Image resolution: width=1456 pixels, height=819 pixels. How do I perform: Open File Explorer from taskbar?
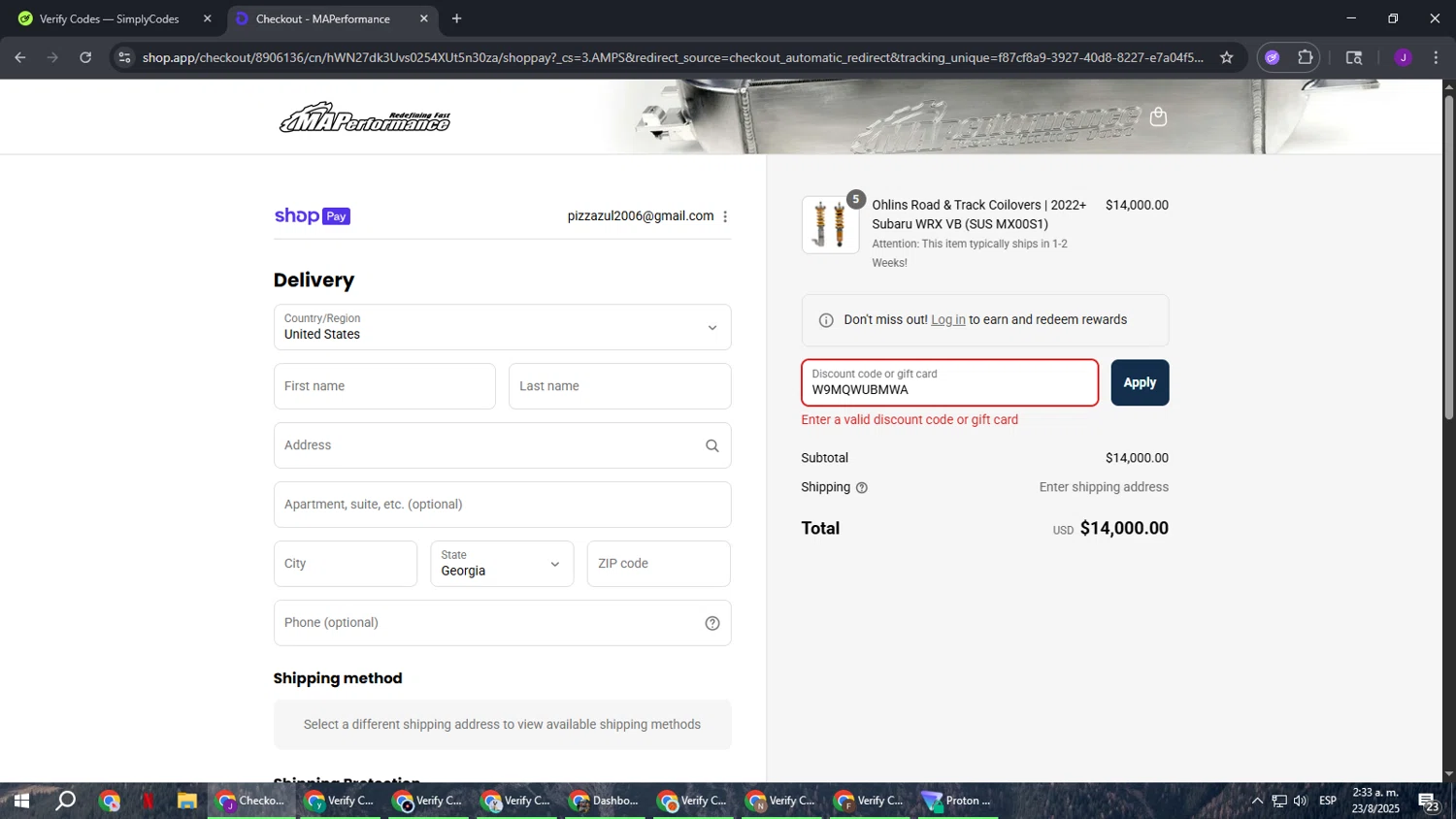tap(187, 801)
